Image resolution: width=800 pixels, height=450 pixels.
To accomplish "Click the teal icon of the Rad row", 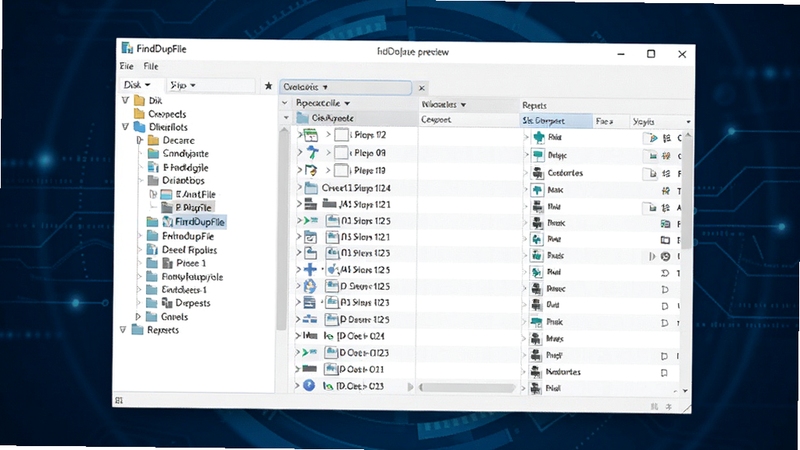I will [x=538, y=137].
